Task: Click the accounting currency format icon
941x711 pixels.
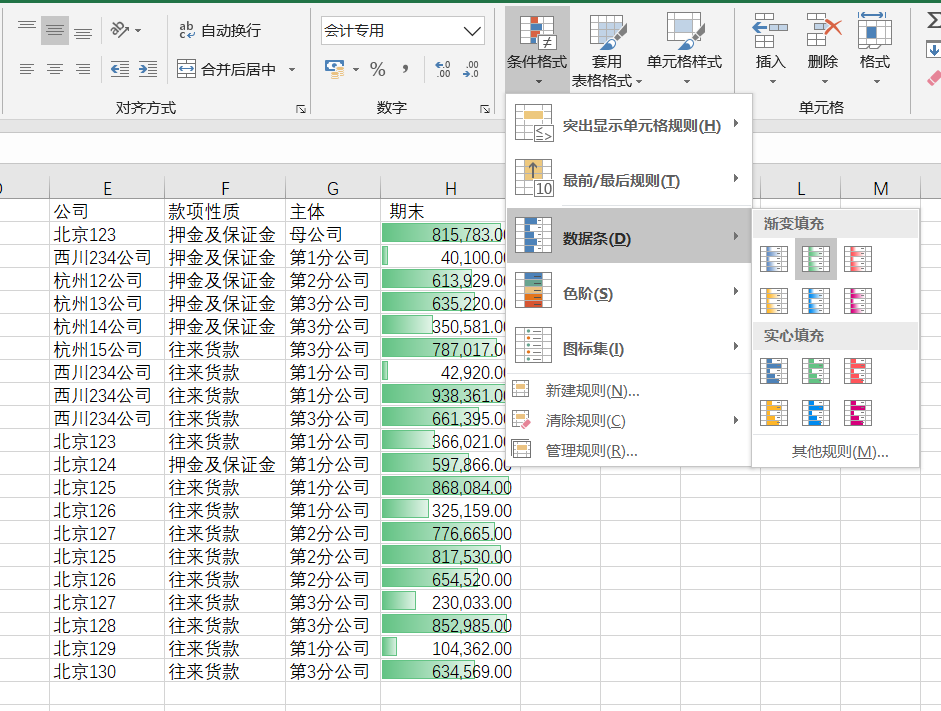Action: coord(335,69)
